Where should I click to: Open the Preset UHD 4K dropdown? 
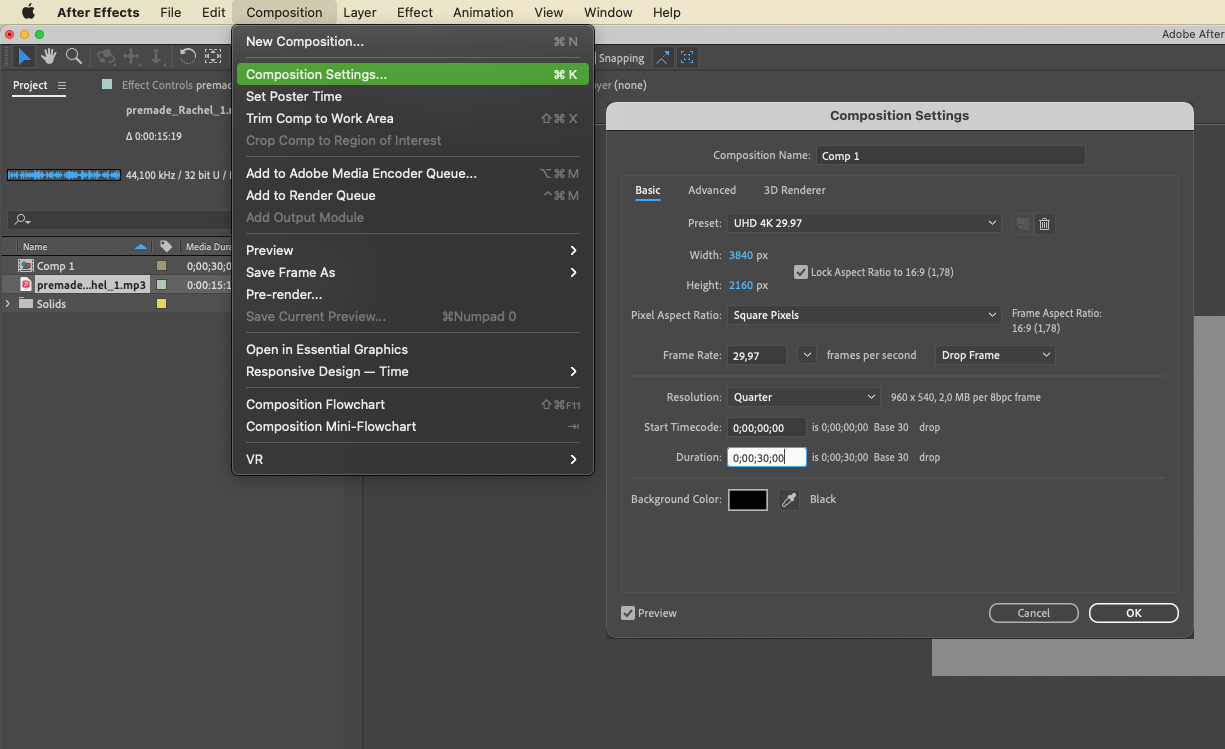tap(864, 223)
